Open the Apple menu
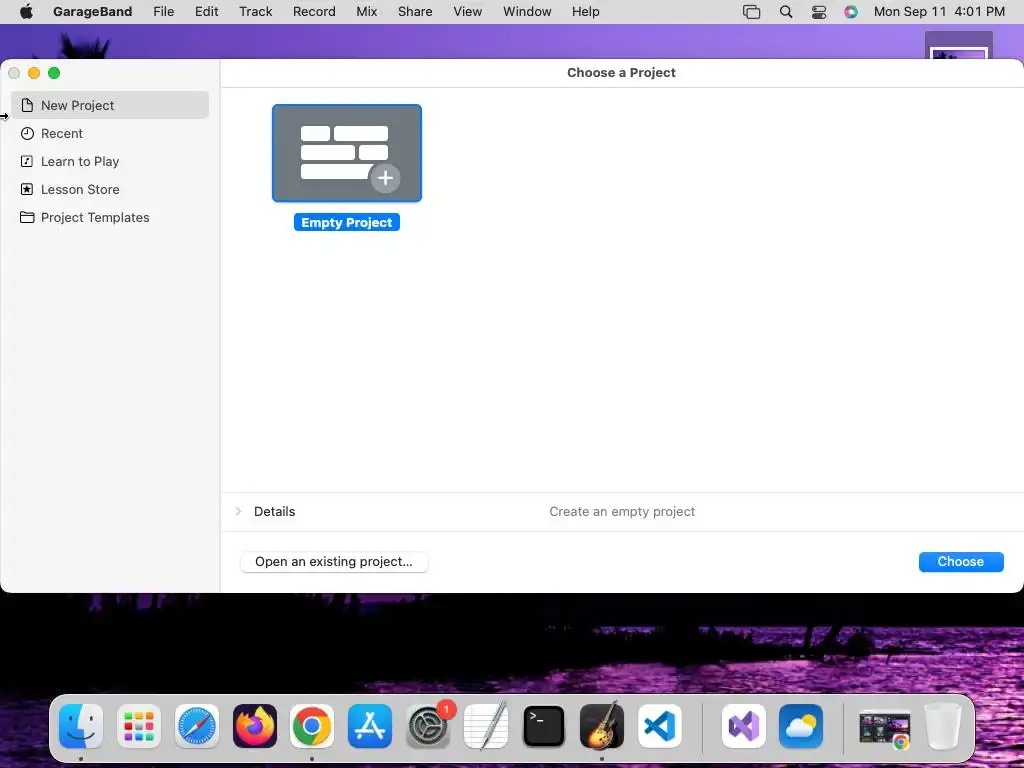Viewport: 1024px width, 768px height. (x=26, y=12)
